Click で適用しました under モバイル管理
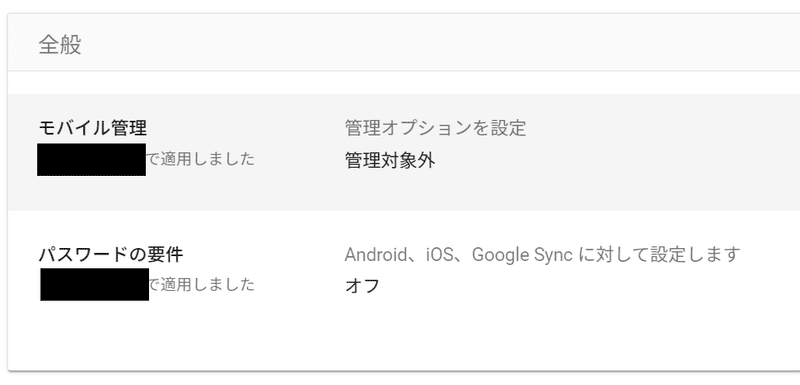This screenshot has height=385, width=800. [201, 160]
